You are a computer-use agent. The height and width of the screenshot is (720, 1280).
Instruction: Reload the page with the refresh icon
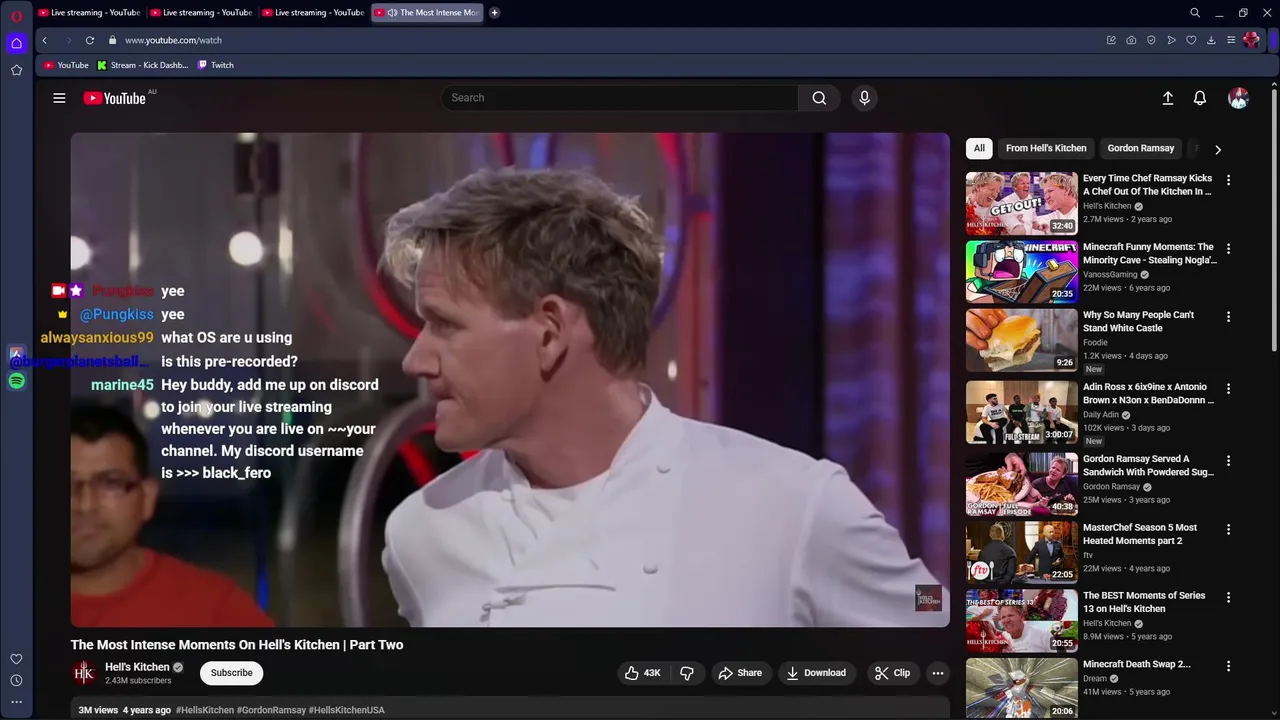[90, 40]
